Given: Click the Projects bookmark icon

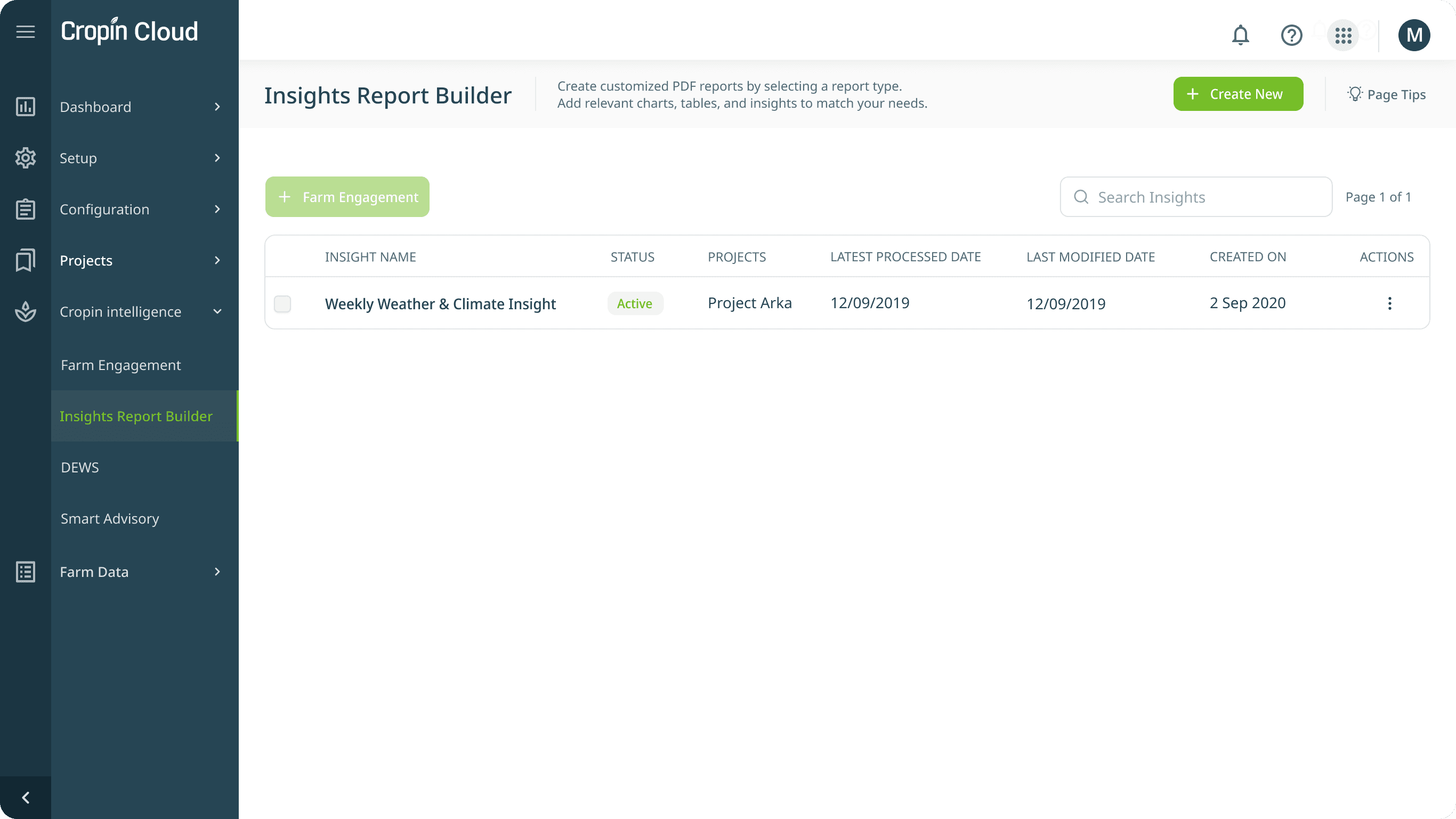Looking at the screenshot, I should [26, 260].
